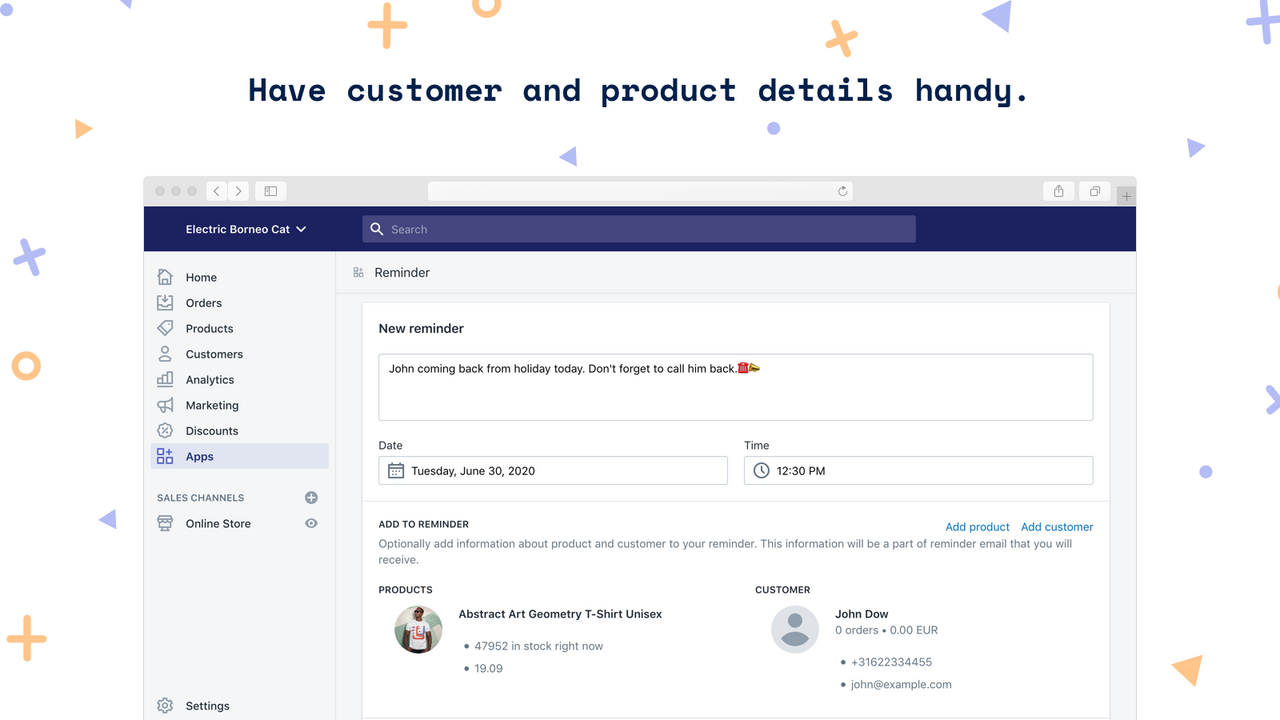Click the Apps grid icon

pos(164,456)
